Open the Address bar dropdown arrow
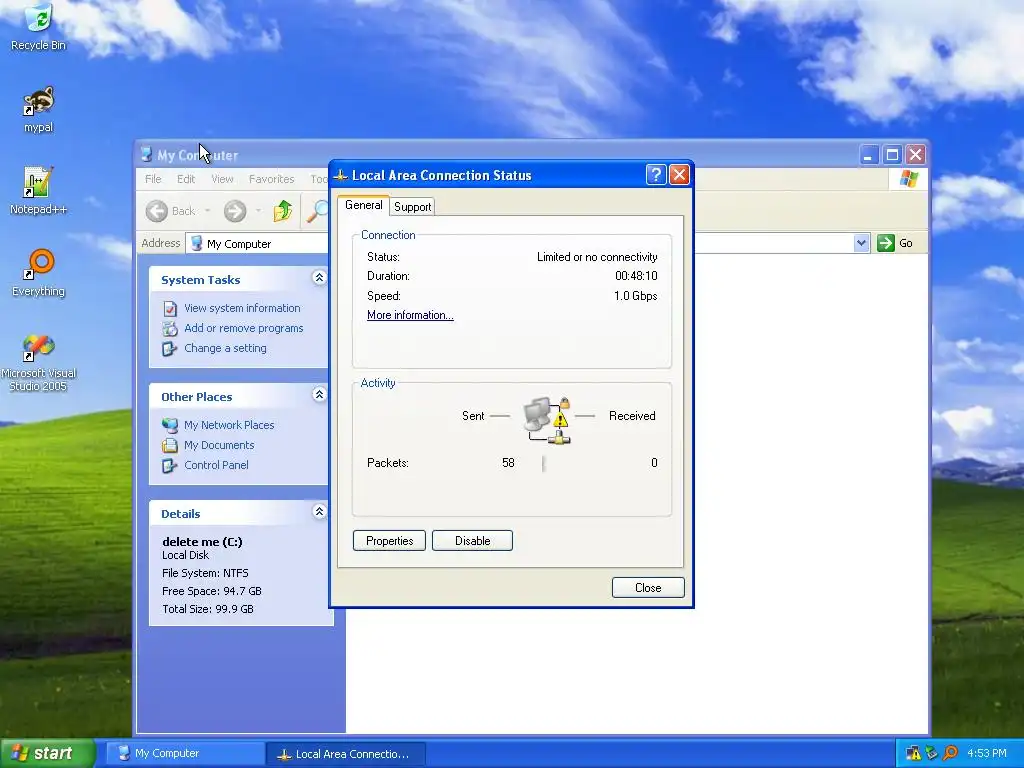This screenshot has width=1024, height=768. point(861,243)
